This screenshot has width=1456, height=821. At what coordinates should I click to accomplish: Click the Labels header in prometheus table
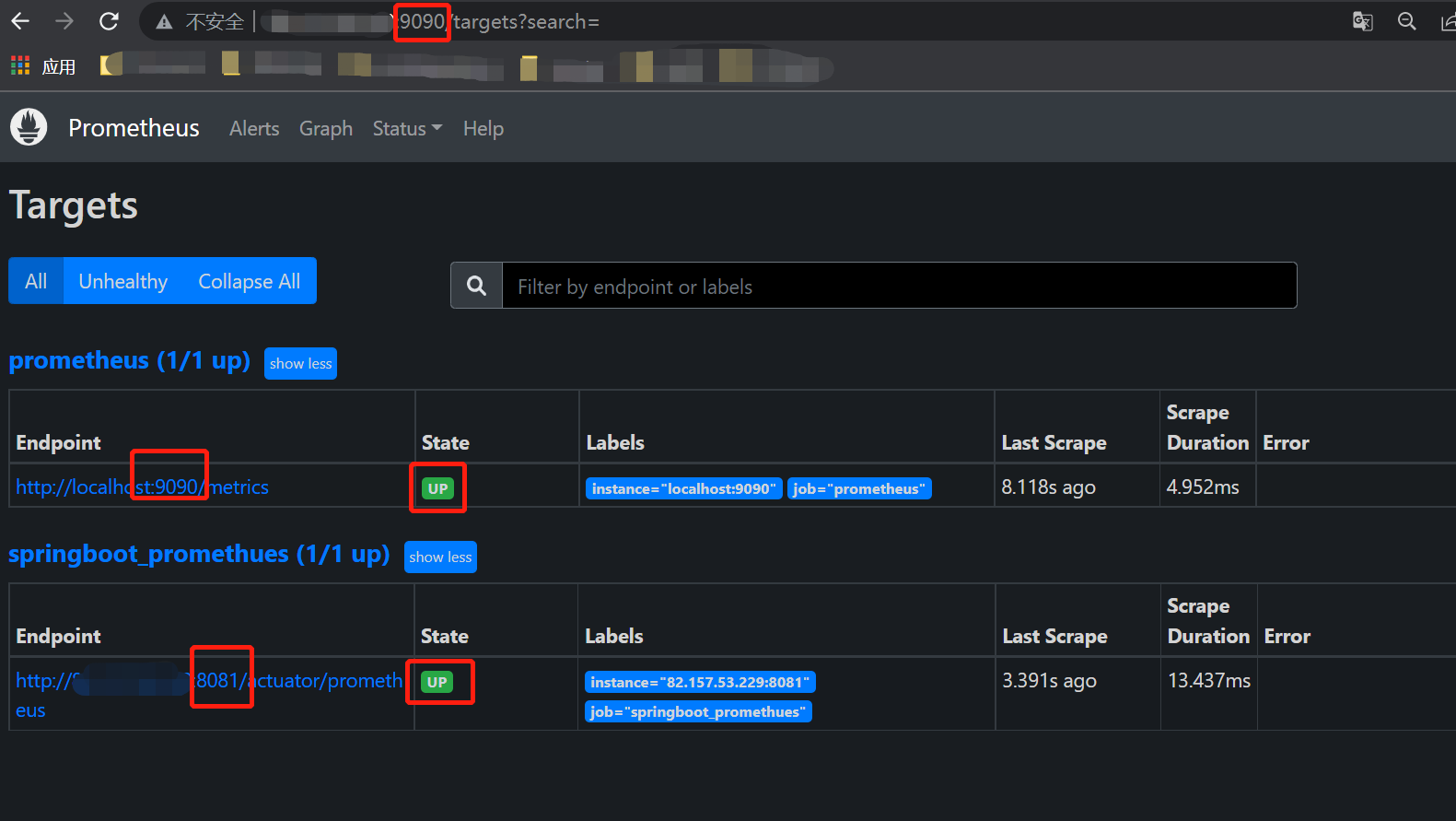pyautogui.click(x=615, y=443)
